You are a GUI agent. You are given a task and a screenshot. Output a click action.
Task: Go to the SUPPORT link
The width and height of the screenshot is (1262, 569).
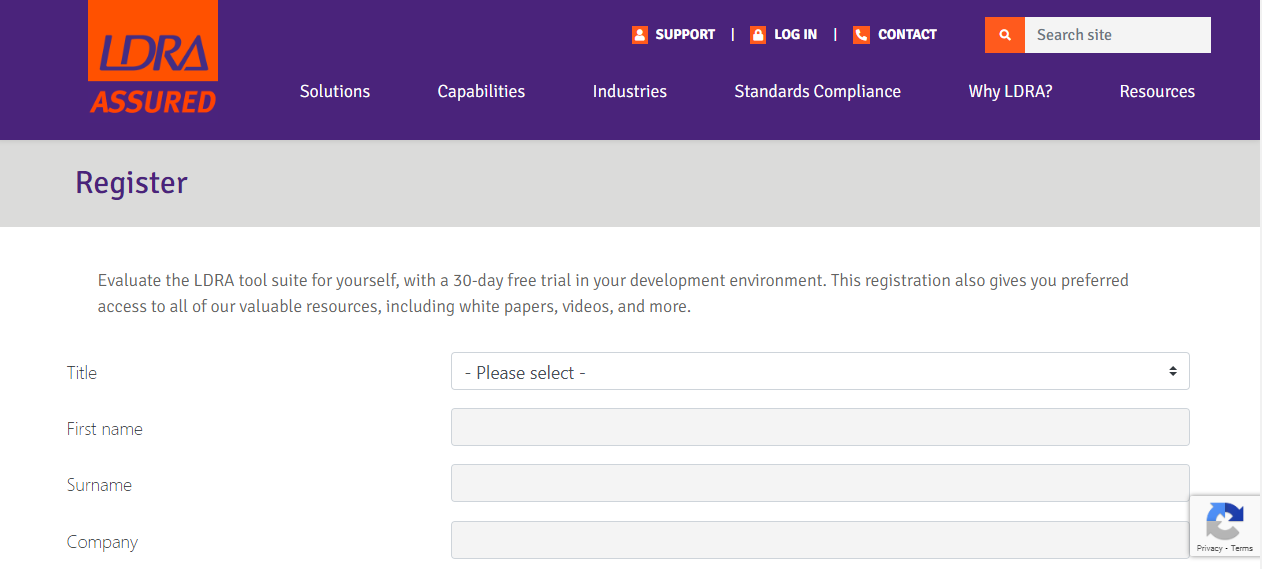tap(685, 35)
